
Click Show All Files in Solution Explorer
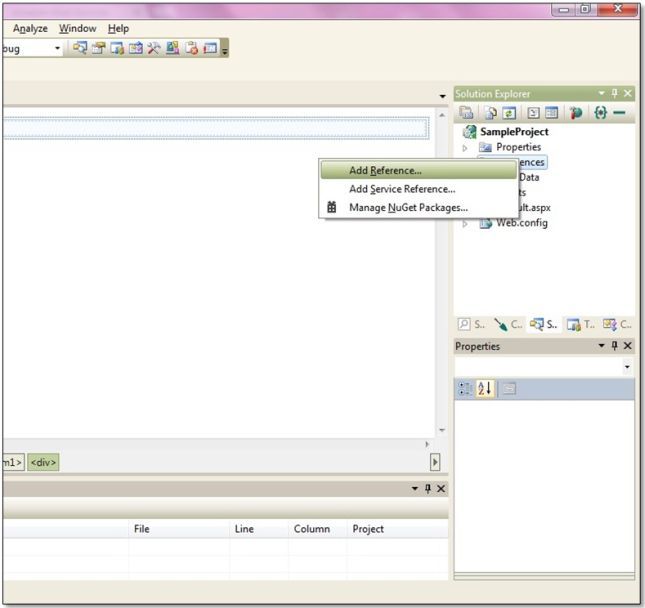coord(490,112)
